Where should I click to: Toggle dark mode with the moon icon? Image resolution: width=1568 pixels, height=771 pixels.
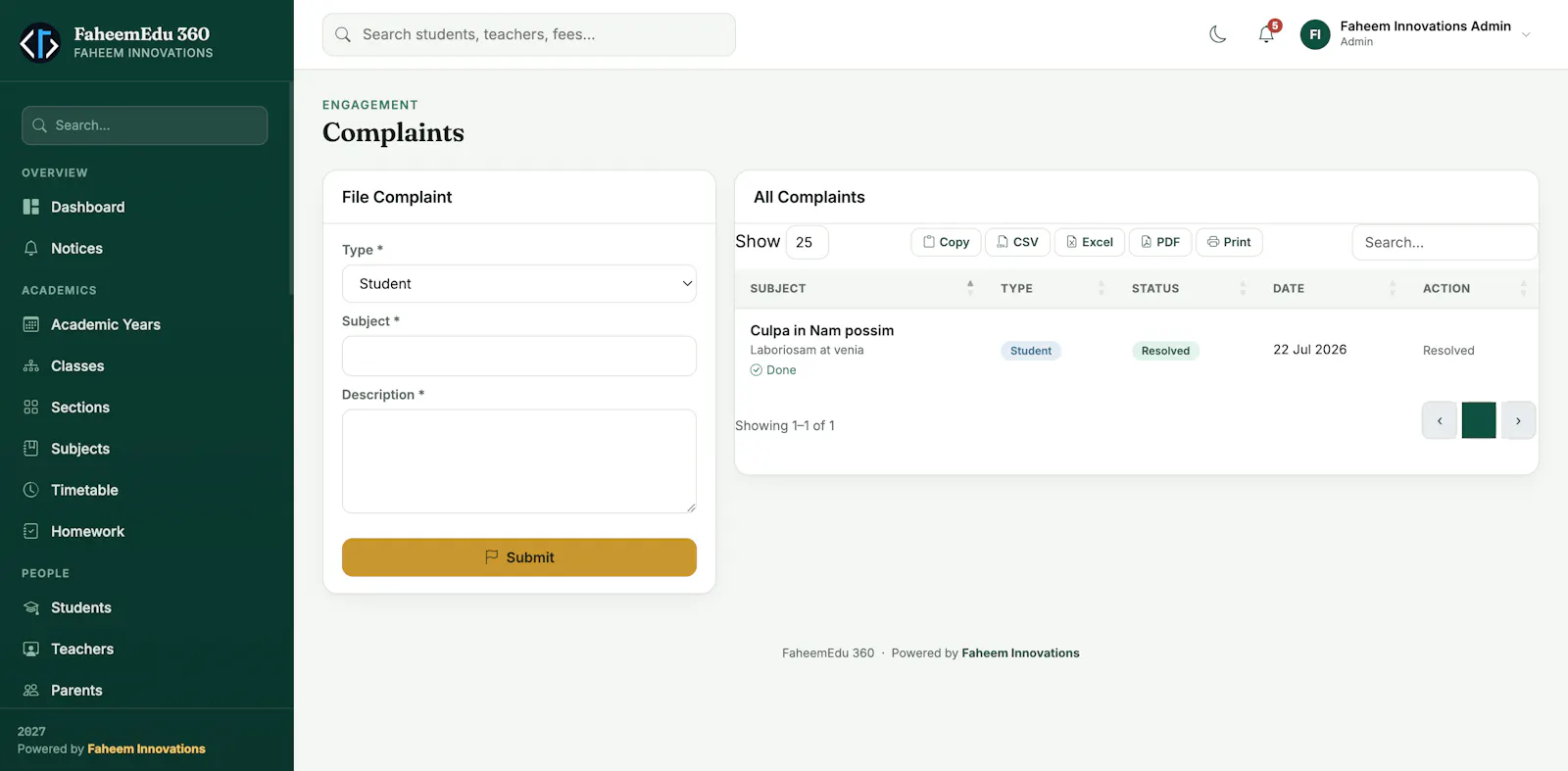(1218, 34)
